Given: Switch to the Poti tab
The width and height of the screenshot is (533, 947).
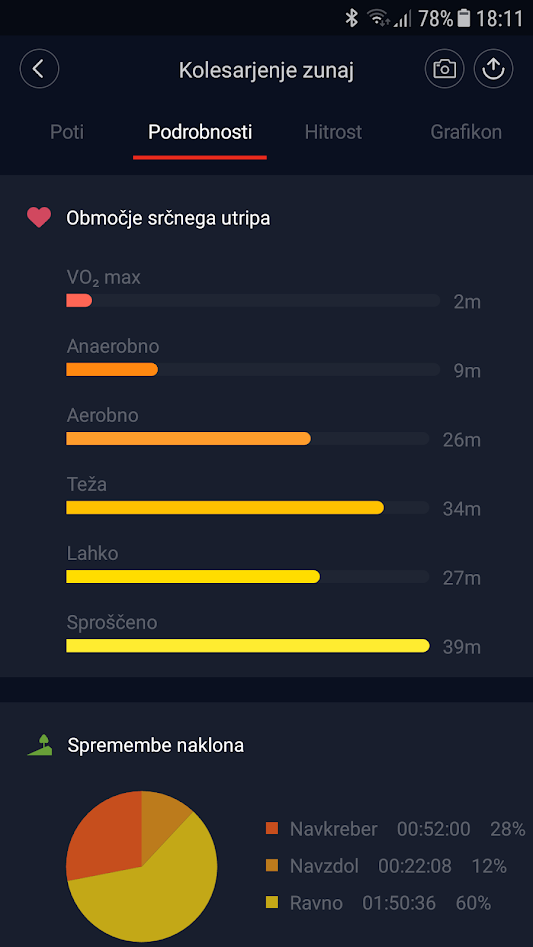Looking at the screenshot, I should (67, 132).
